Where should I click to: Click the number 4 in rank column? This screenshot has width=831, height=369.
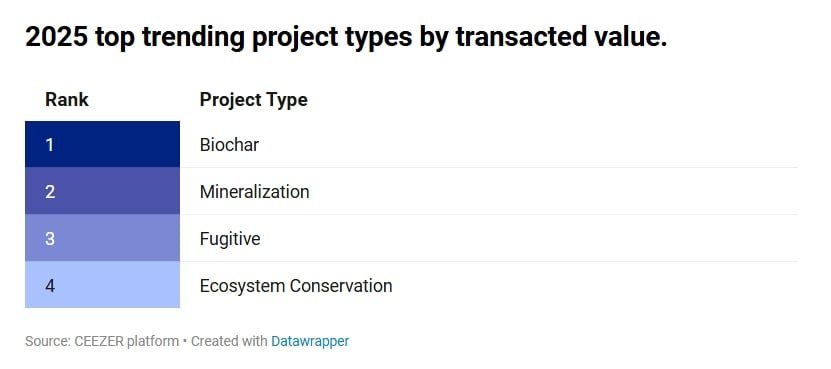[50, 286]
